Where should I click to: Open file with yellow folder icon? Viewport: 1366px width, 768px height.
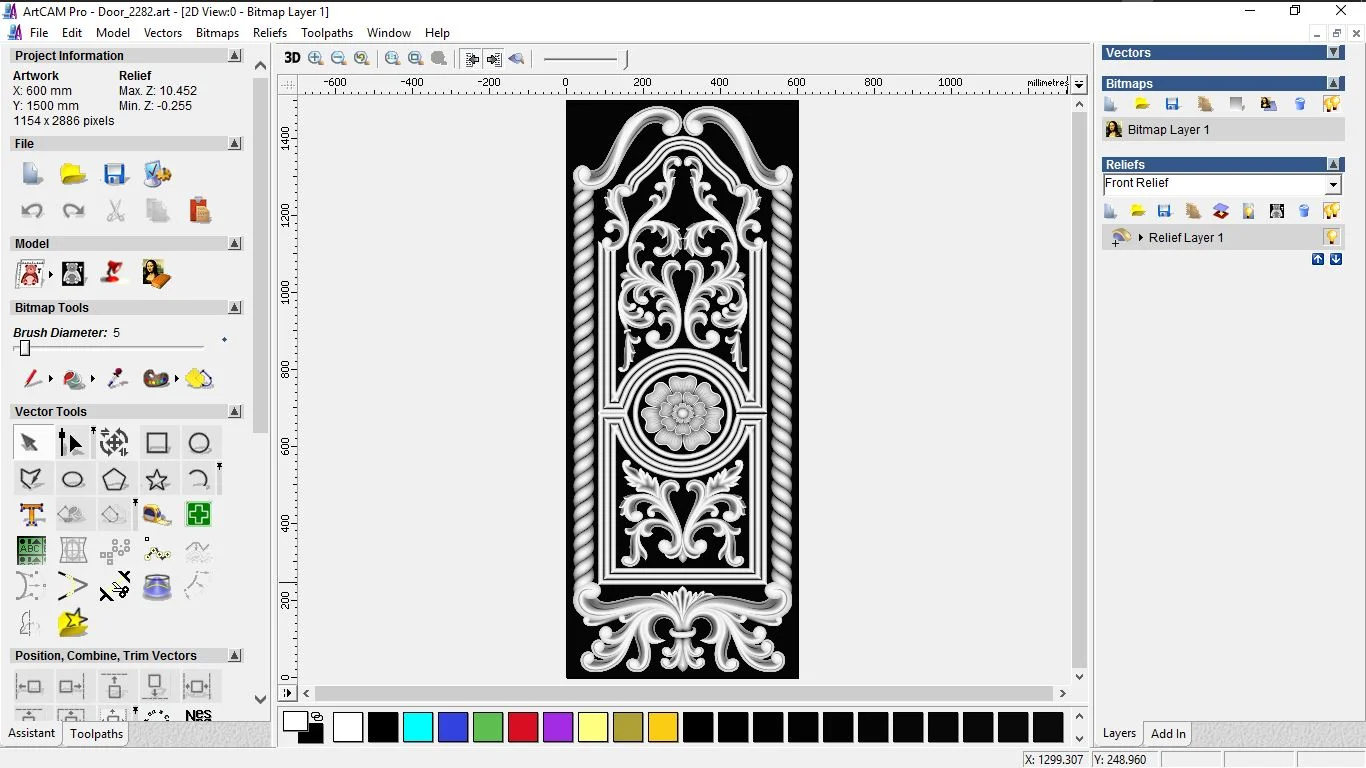click(x=73, y=175)
